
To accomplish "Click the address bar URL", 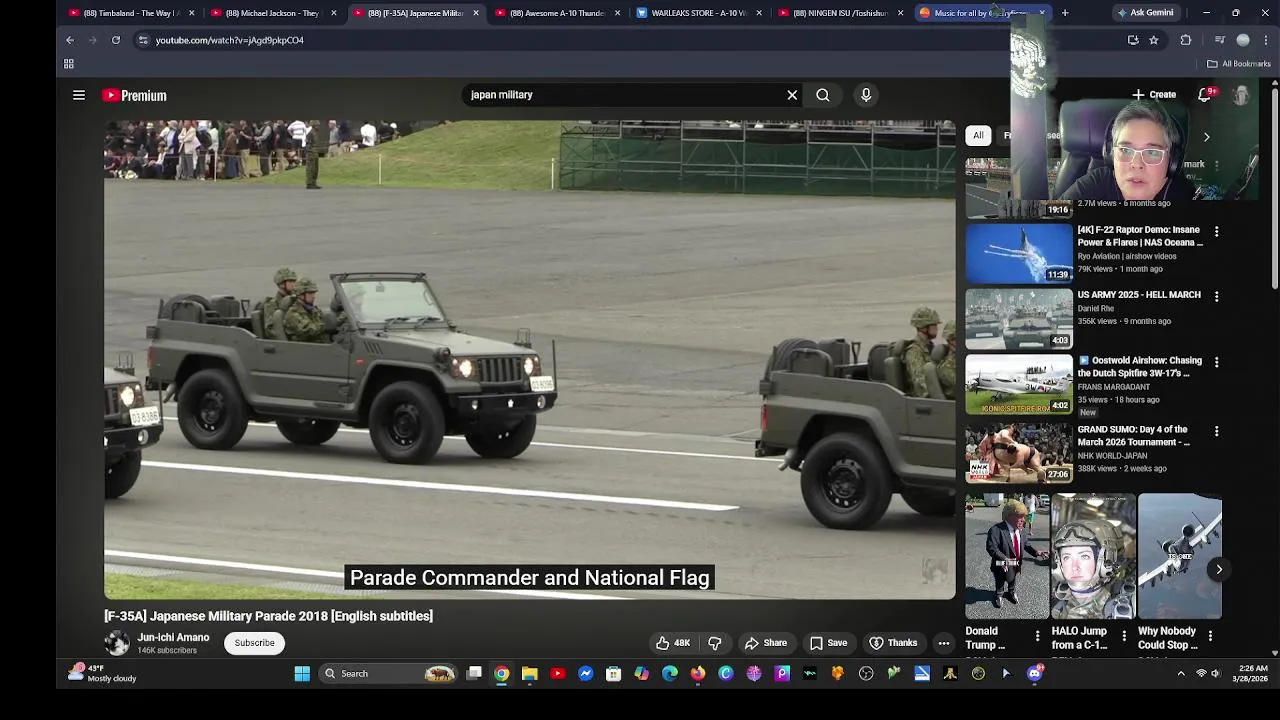I will pyautogui.click(x=230, y=40).
